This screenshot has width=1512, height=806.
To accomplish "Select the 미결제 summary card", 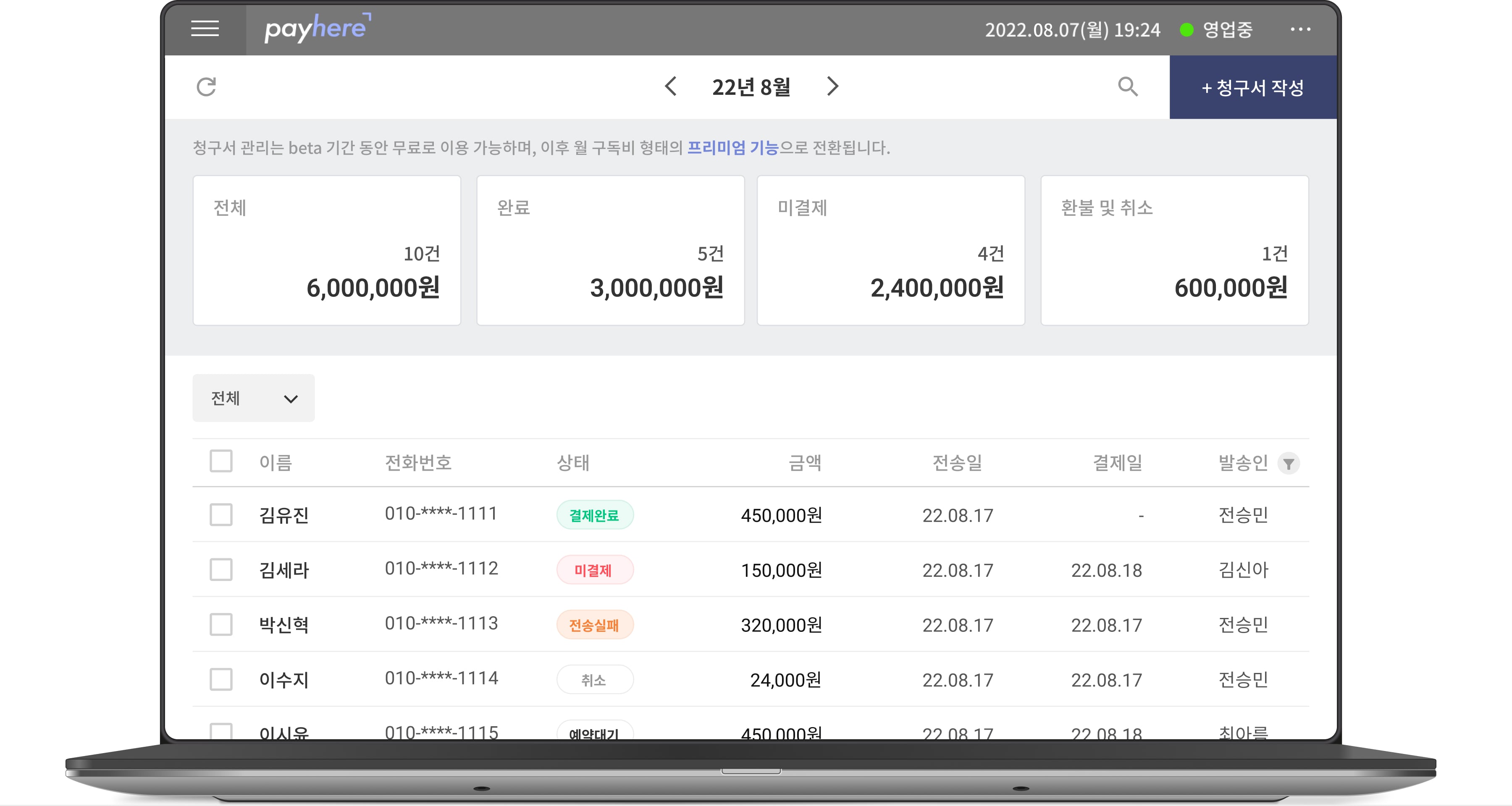I will tap(891, 251).
